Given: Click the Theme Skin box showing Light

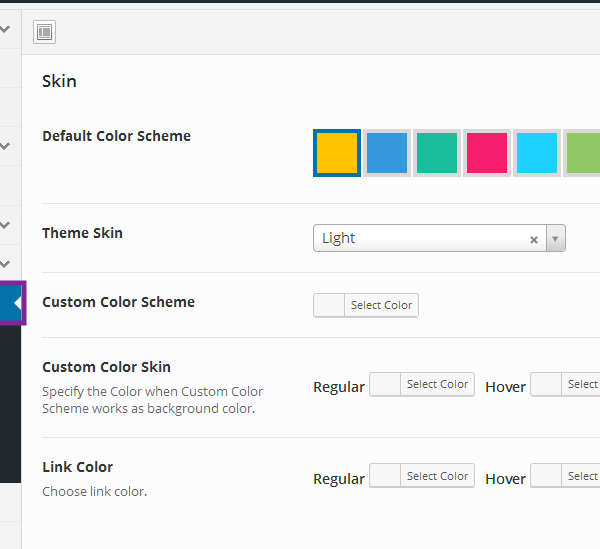Looking at the screenshot, I should point(420,239).
